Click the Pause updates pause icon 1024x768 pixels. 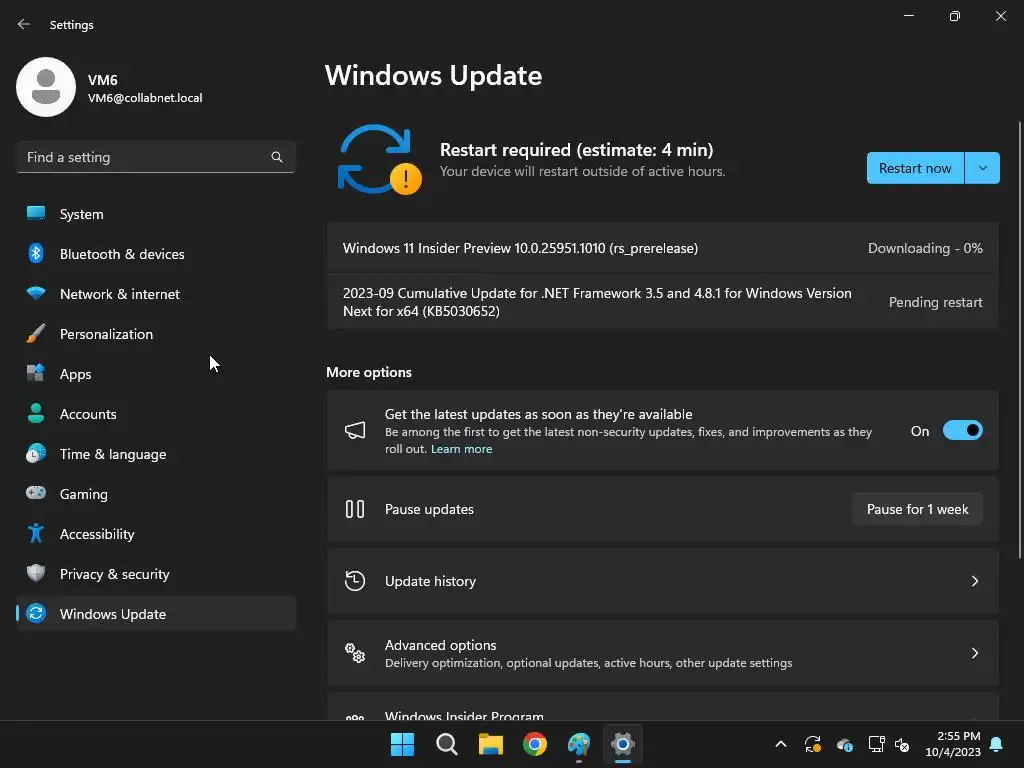click(355, 509)
